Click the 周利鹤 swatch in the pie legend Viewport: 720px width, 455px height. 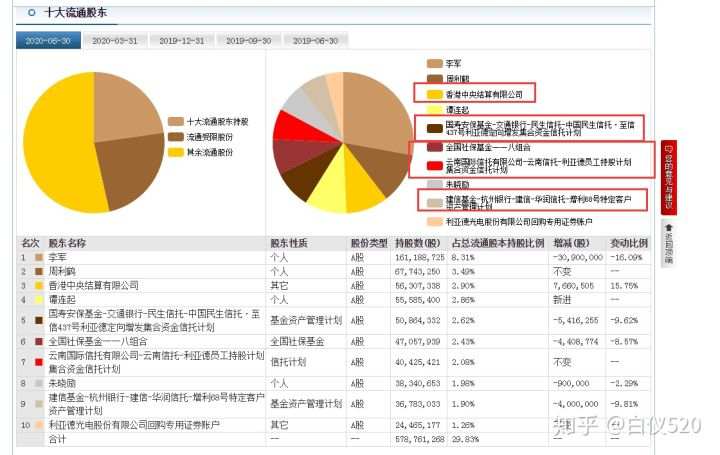tap(434, 79)
